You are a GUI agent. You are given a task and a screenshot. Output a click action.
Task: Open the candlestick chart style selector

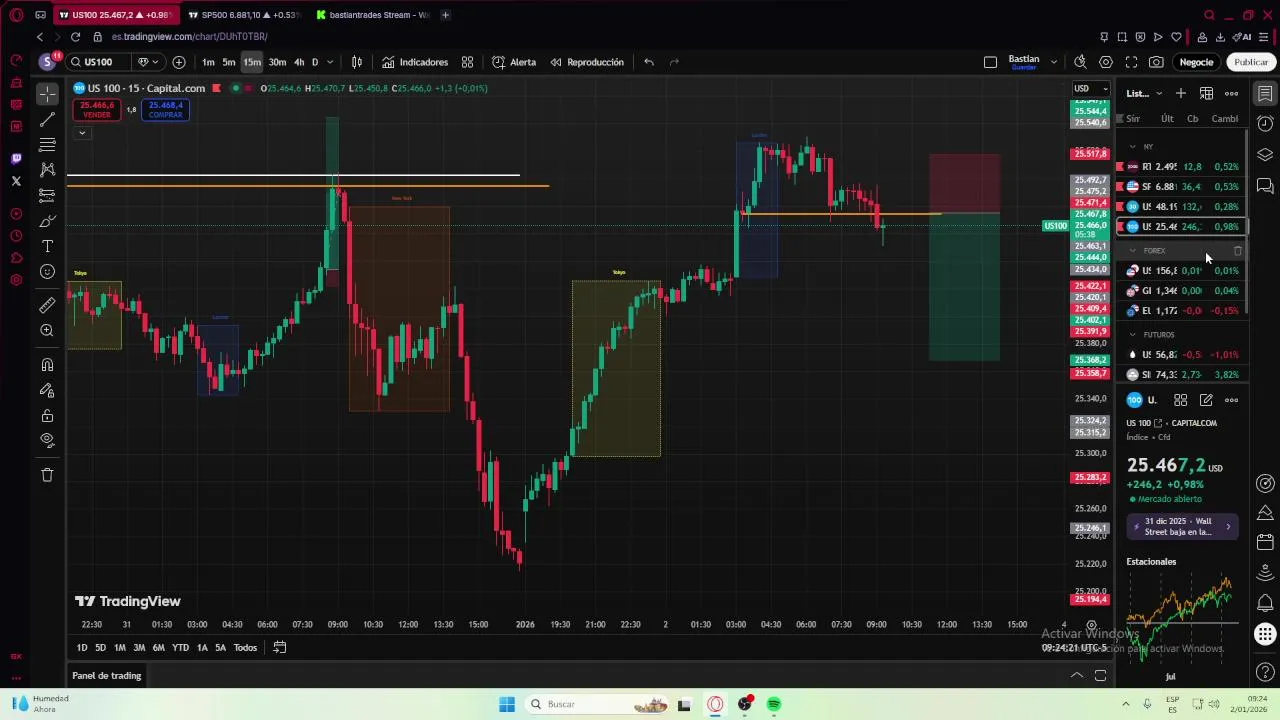pyautogui.click(x=357, y=62)
